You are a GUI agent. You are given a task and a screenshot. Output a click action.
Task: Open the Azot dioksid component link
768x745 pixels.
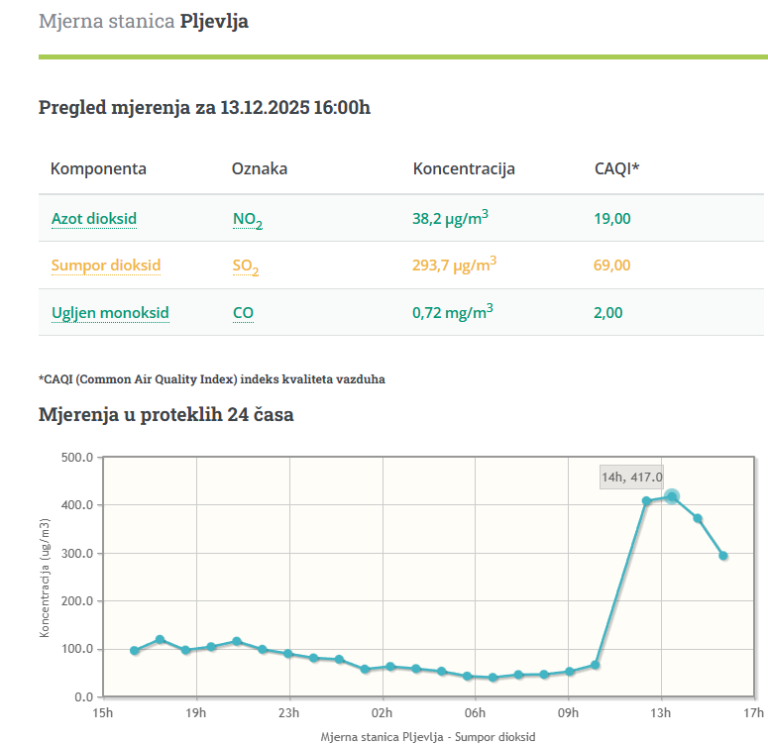(x=94, y=219)
